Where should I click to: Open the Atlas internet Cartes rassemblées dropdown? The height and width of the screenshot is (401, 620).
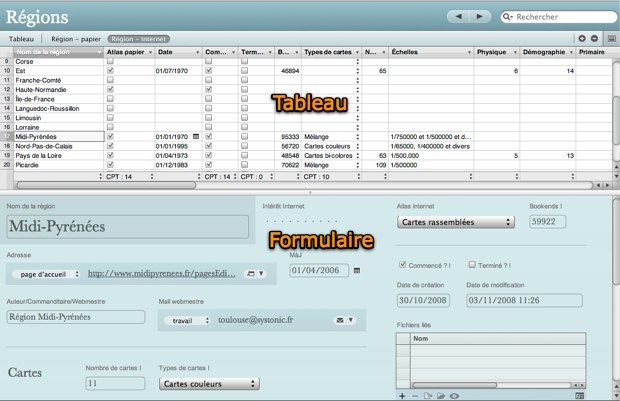click(x=456, y=222)
